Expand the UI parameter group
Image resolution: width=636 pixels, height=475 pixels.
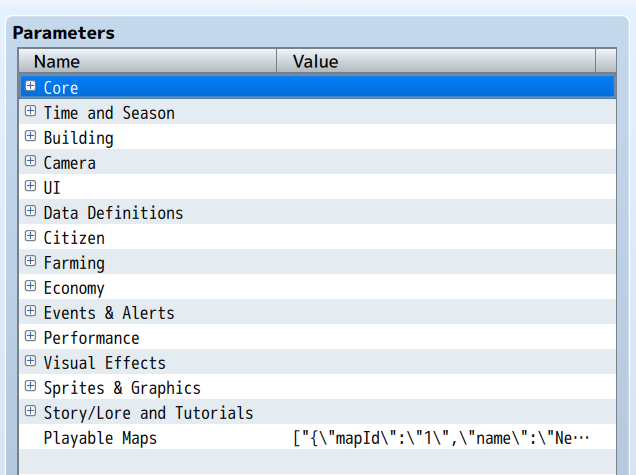pos(30,187)
